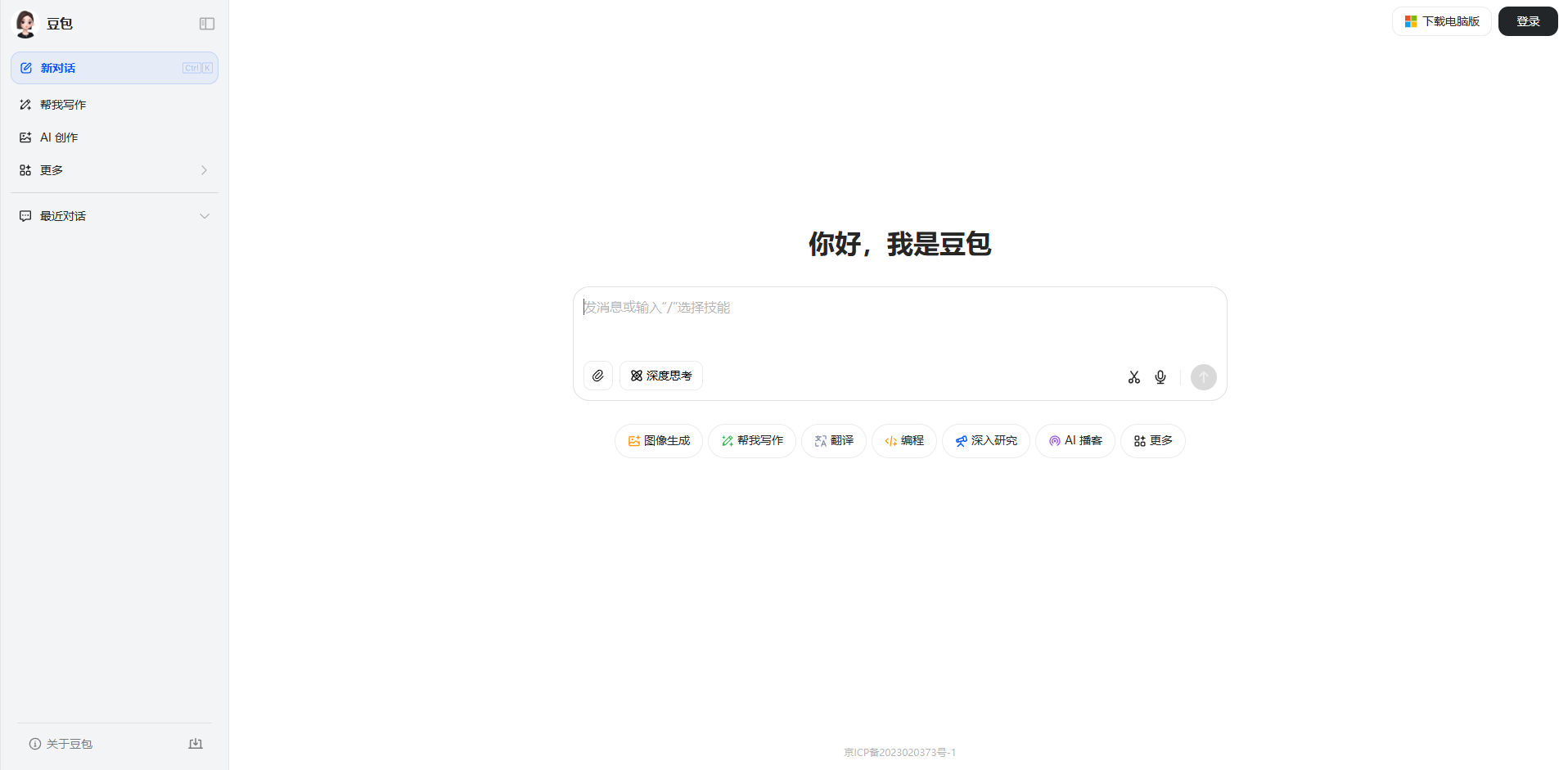This screenshot has height=770, width=1568.
Task: Start an AI 播客 podcast
Action: 1075,440
